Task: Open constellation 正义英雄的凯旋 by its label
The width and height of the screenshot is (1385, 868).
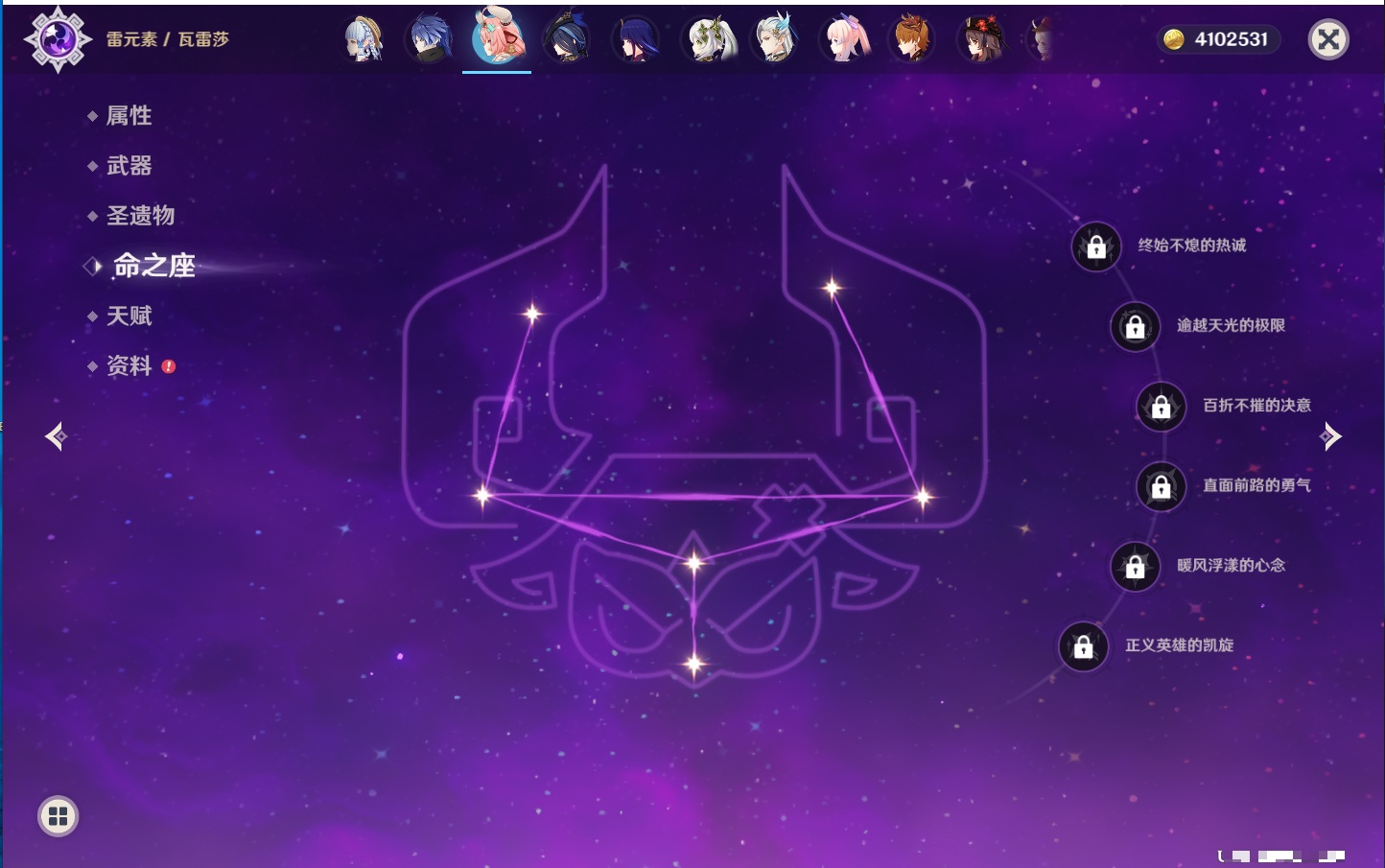Action: (1180, 645)
